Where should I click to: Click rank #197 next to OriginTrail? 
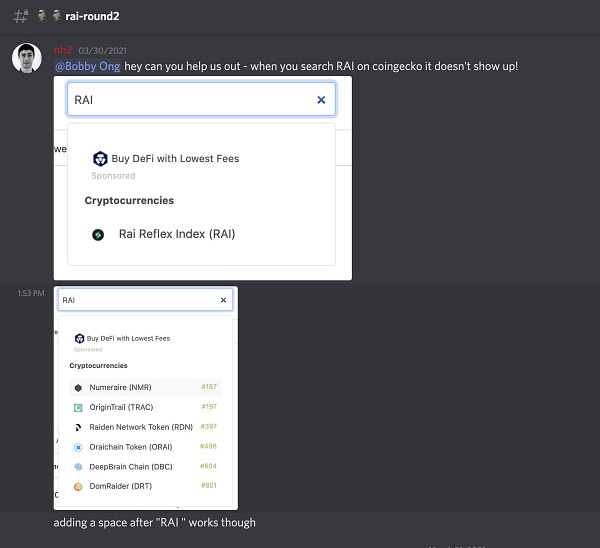click(x=209, y=406)
